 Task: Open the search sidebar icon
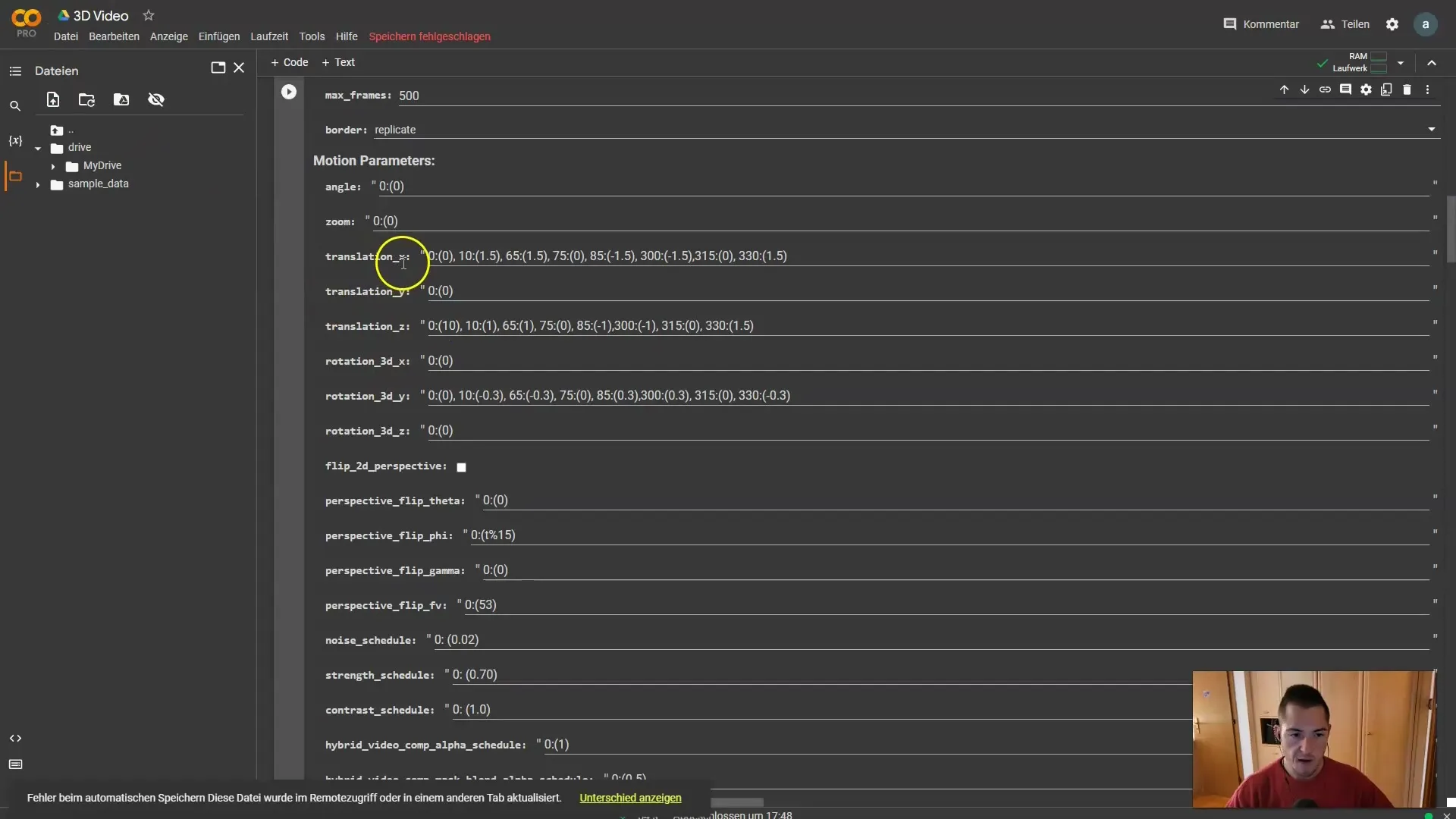(15, 106)
